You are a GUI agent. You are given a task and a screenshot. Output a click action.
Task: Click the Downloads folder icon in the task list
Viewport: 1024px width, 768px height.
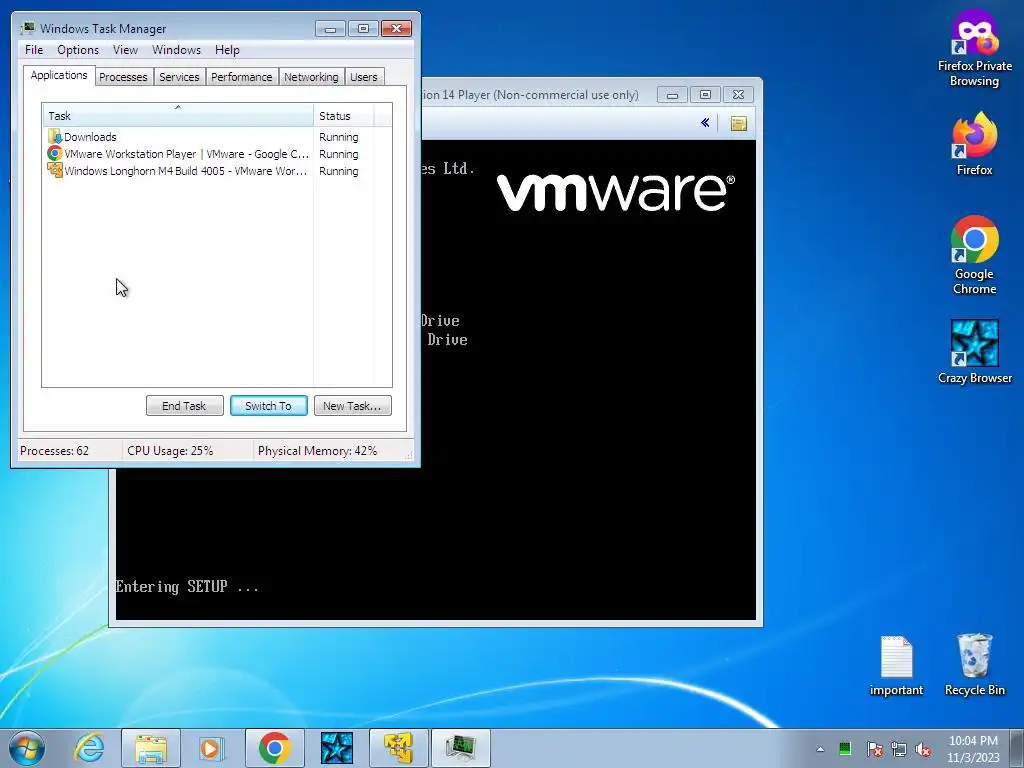(55, 136)
